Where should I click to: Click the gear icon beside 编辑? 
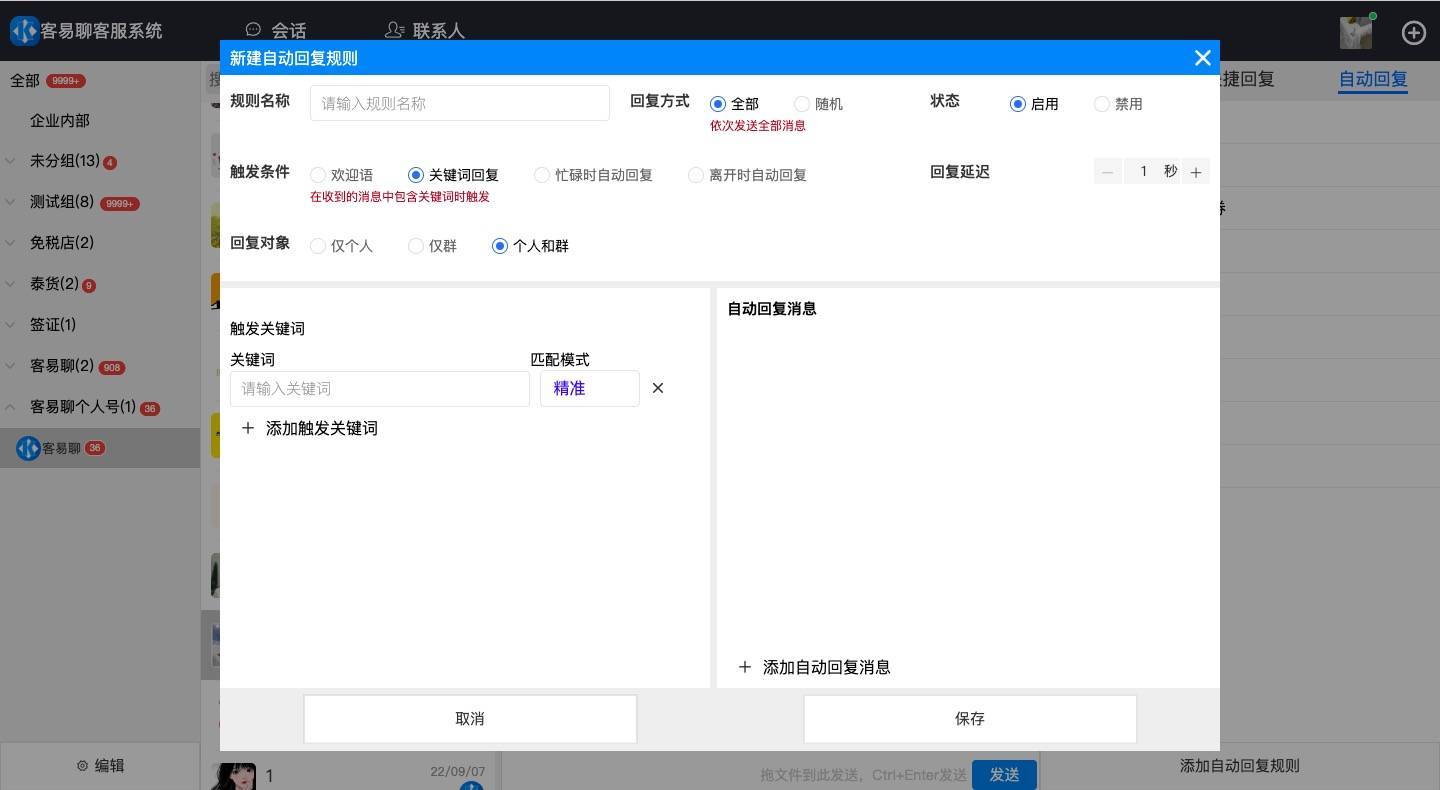pos(83,765)
